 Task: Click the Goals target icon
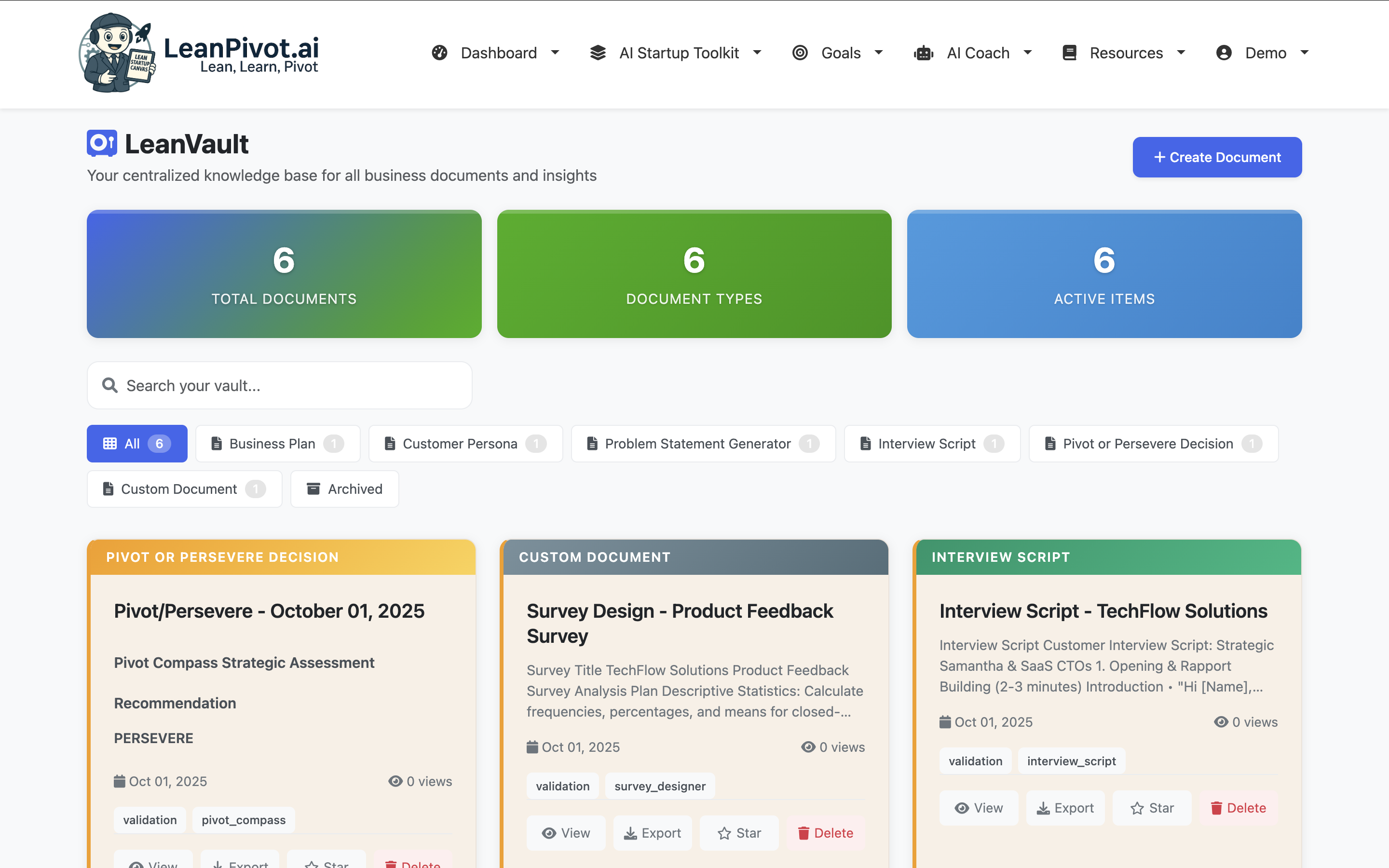(800, 53)
